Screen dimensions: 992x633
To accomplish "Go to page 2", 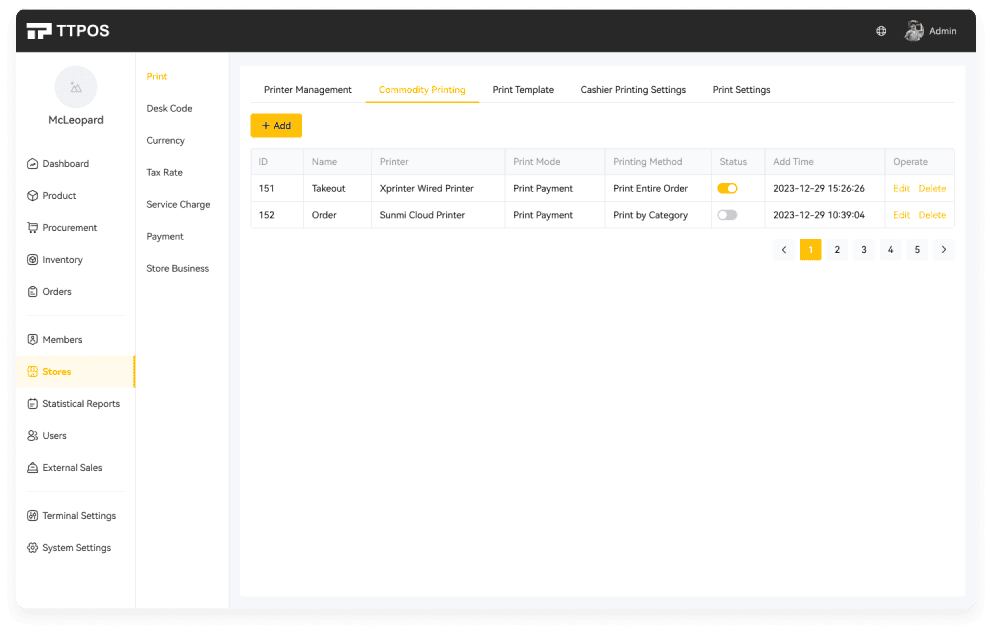I will pyautogui.click(x=837, y=250).
